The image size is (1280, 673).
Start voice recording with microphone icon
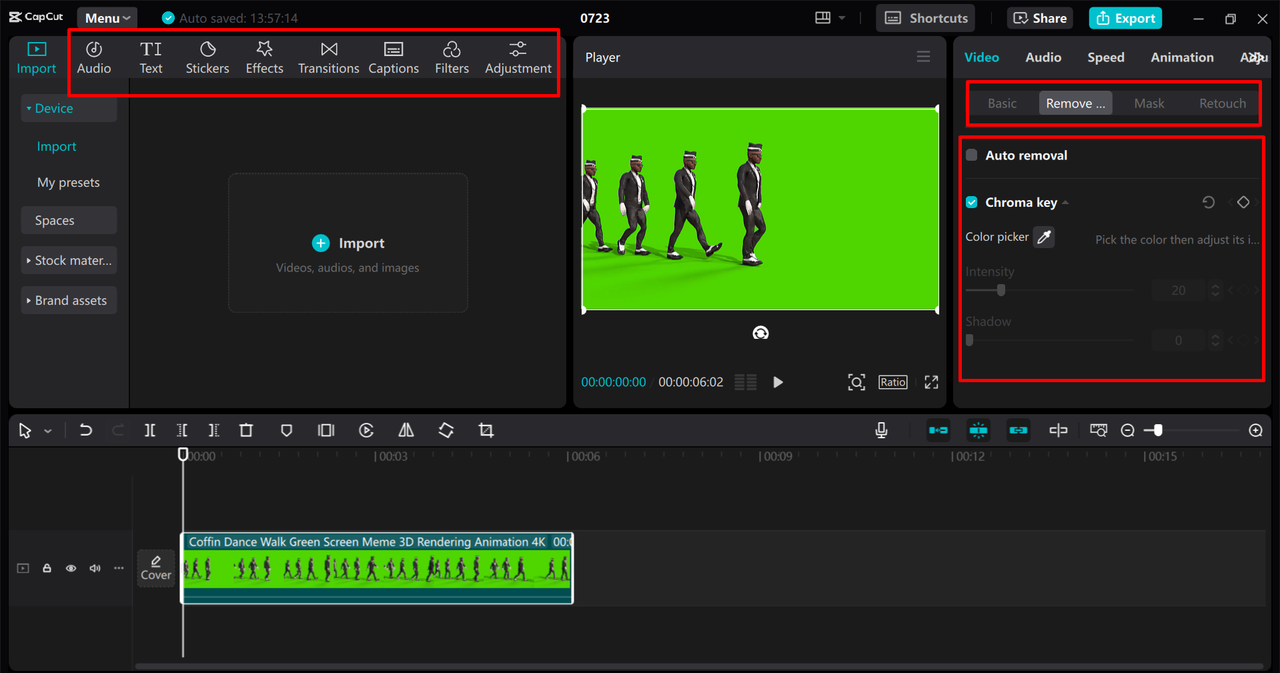(x=881, y=430)
